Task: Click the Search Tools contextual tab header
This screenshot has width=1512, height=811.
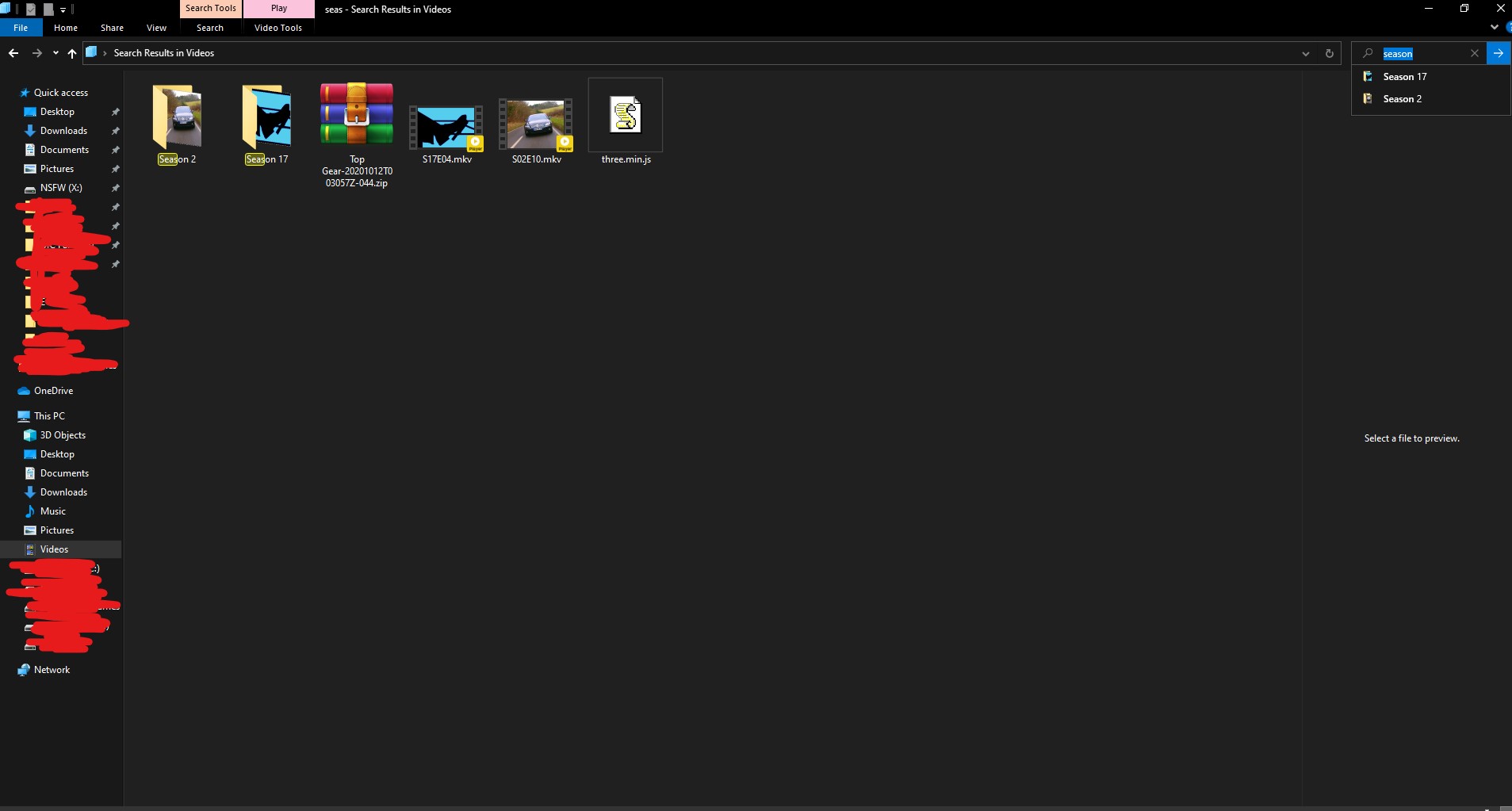Action: tap(211, 9)
